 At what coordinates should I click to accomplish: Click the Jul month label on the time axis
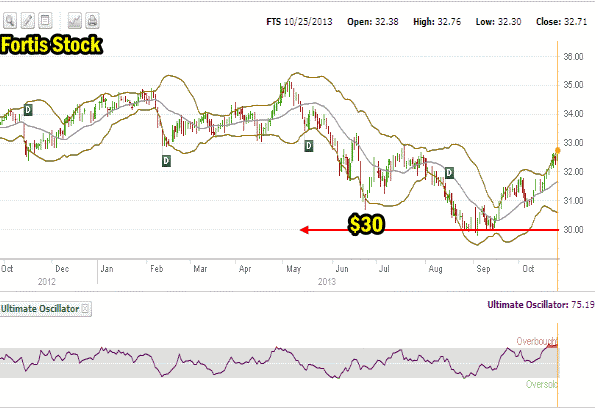384,269
